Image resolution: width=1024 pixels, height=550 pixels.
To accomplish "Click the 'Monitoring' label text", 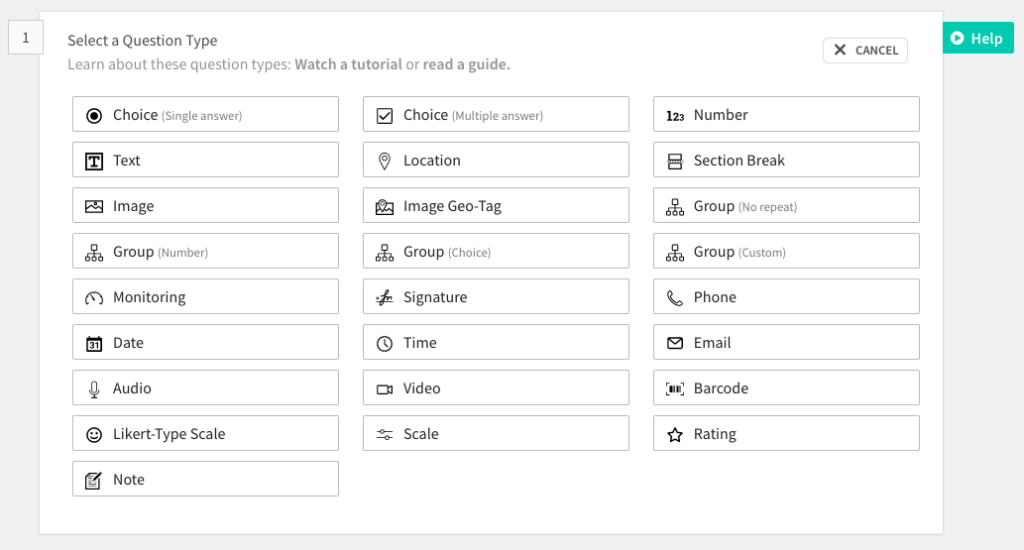I will 150,297.
